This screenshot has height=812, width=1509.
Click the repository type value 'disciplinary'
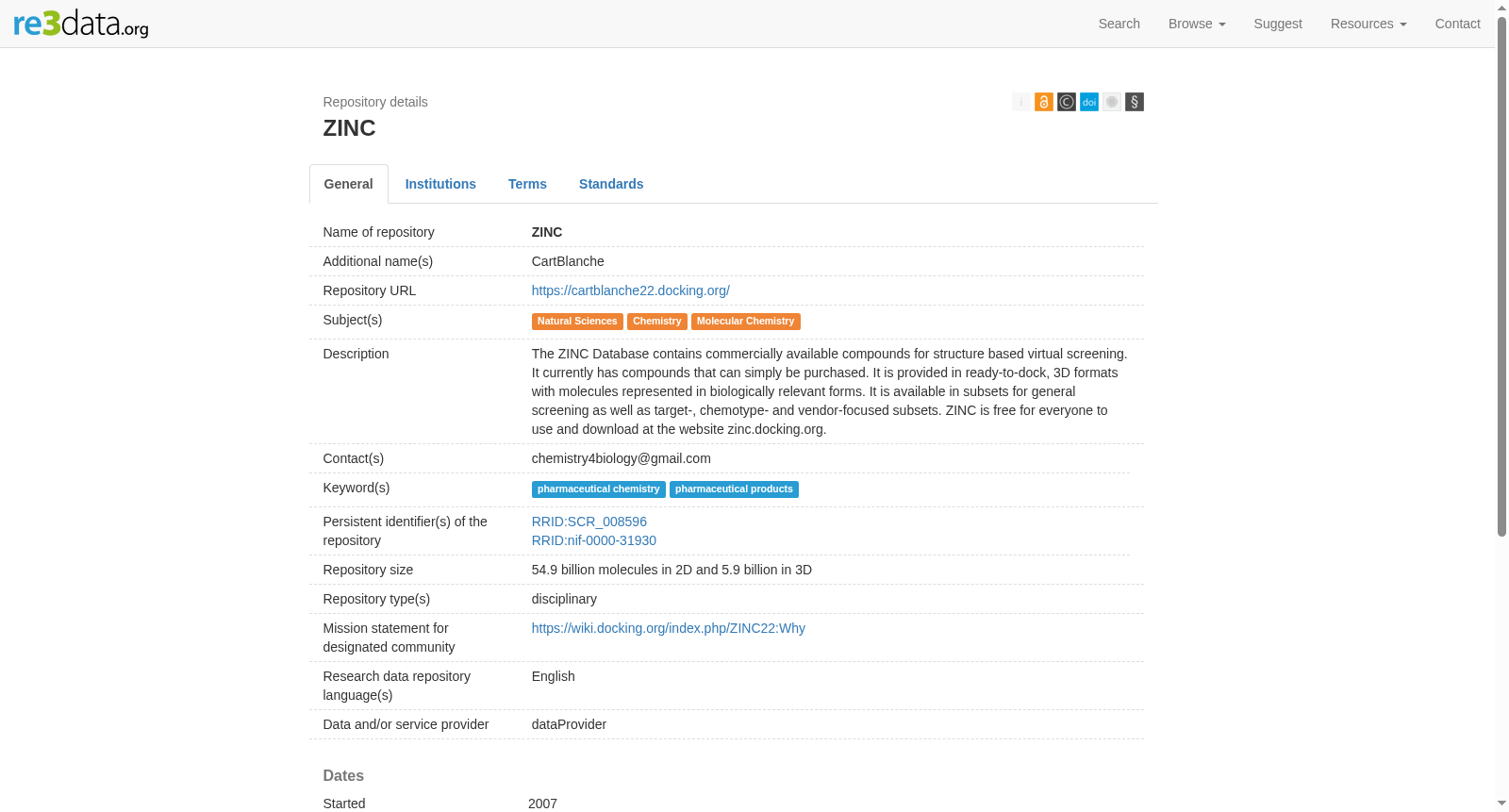[x=564, y=599]
